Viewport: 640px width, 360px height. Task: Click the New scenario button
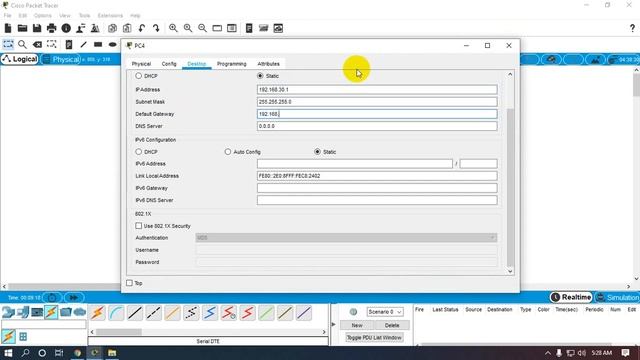357,325
